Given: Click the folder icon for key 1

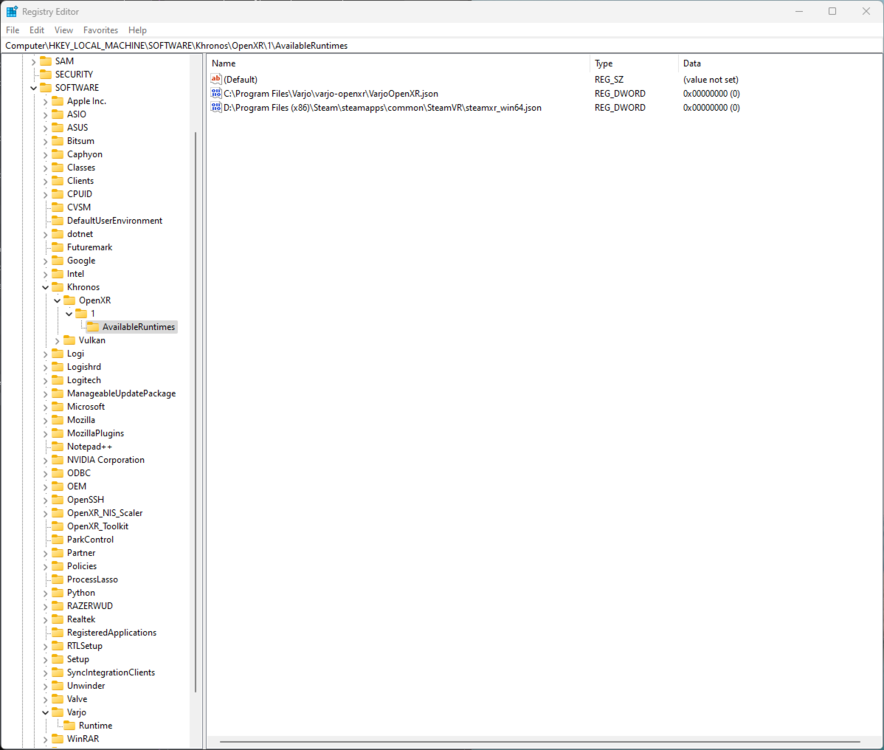Looking at the screenshot, I should click(x=81, y=314).
